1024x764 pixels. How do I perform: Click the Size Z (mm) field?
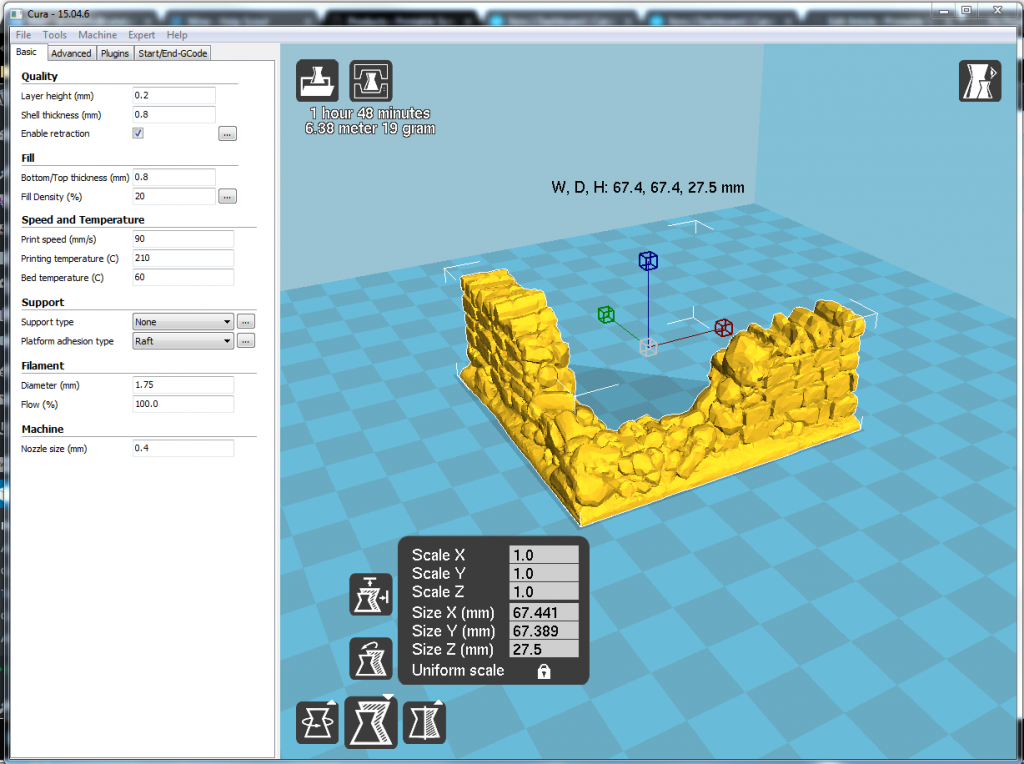pos(543,649)
